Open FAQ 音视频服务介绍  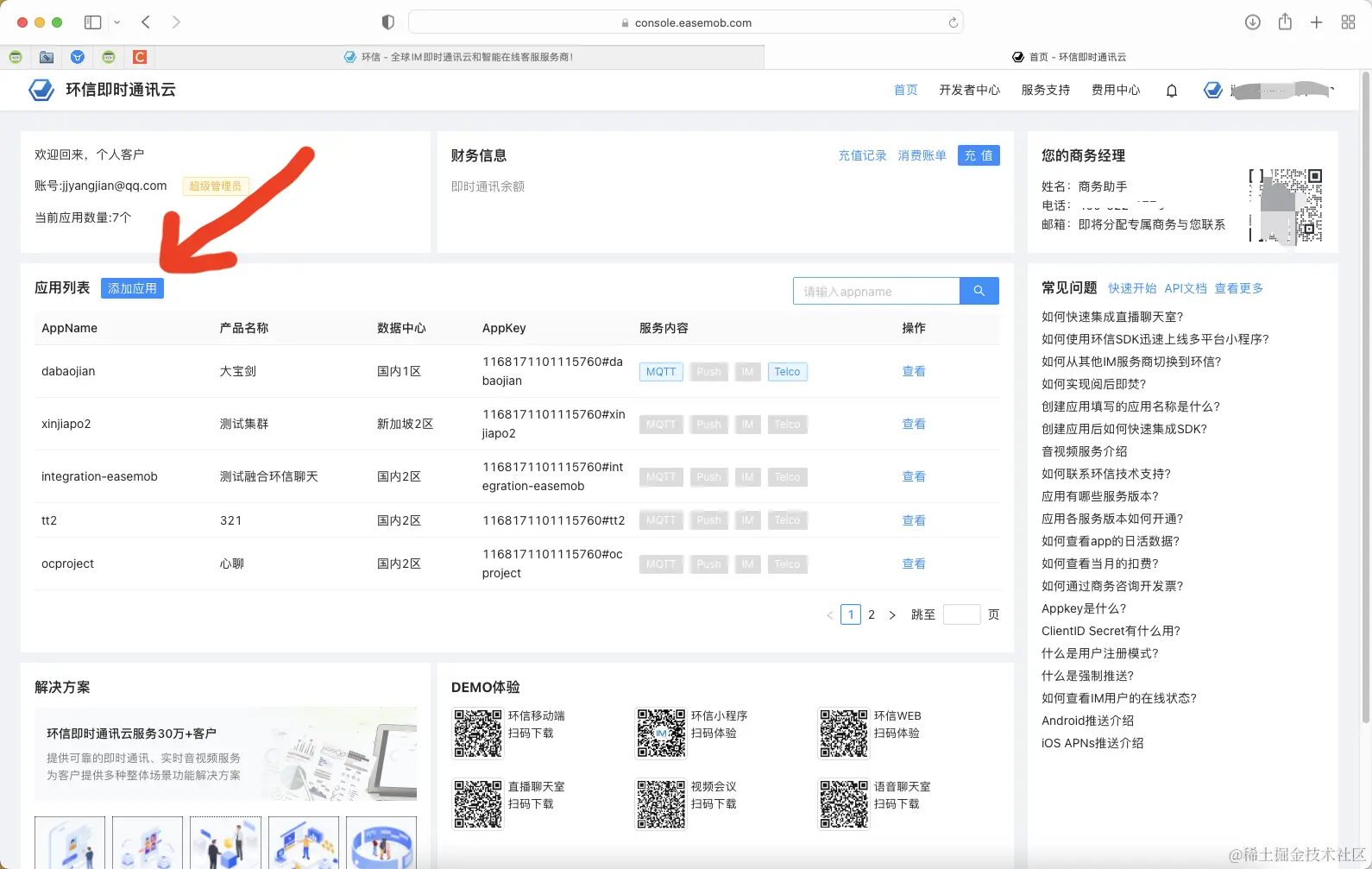(x=1084, y=451)
